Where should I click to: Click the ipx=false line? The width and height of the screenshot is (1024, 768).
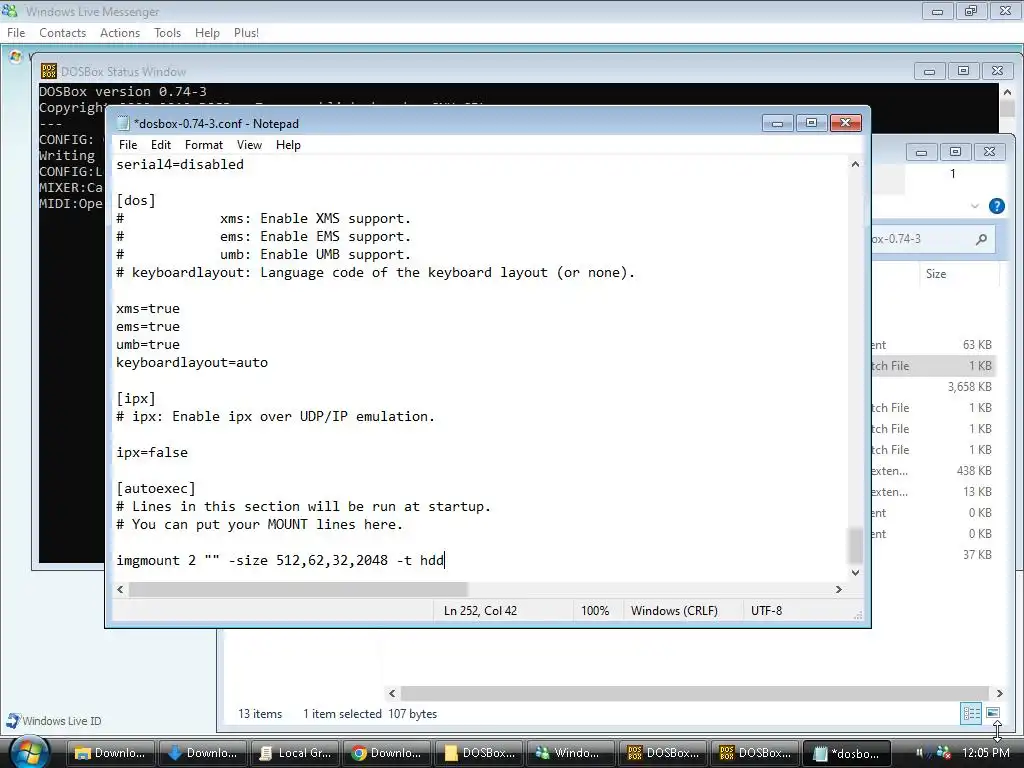pyautogui.click(x=152, y=453)
